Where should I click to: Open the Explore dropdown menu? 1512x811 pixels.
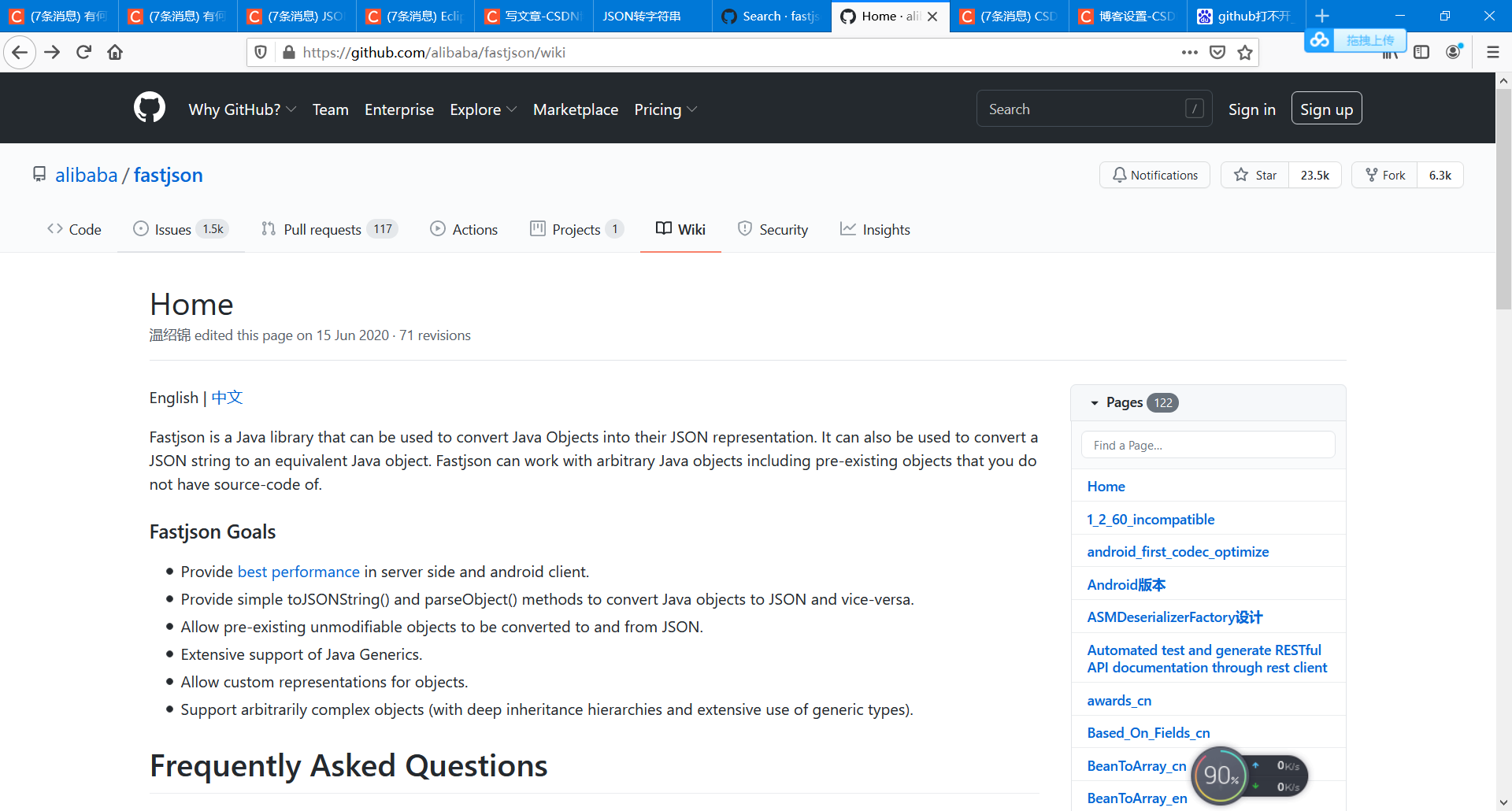[x=482, y=109]
